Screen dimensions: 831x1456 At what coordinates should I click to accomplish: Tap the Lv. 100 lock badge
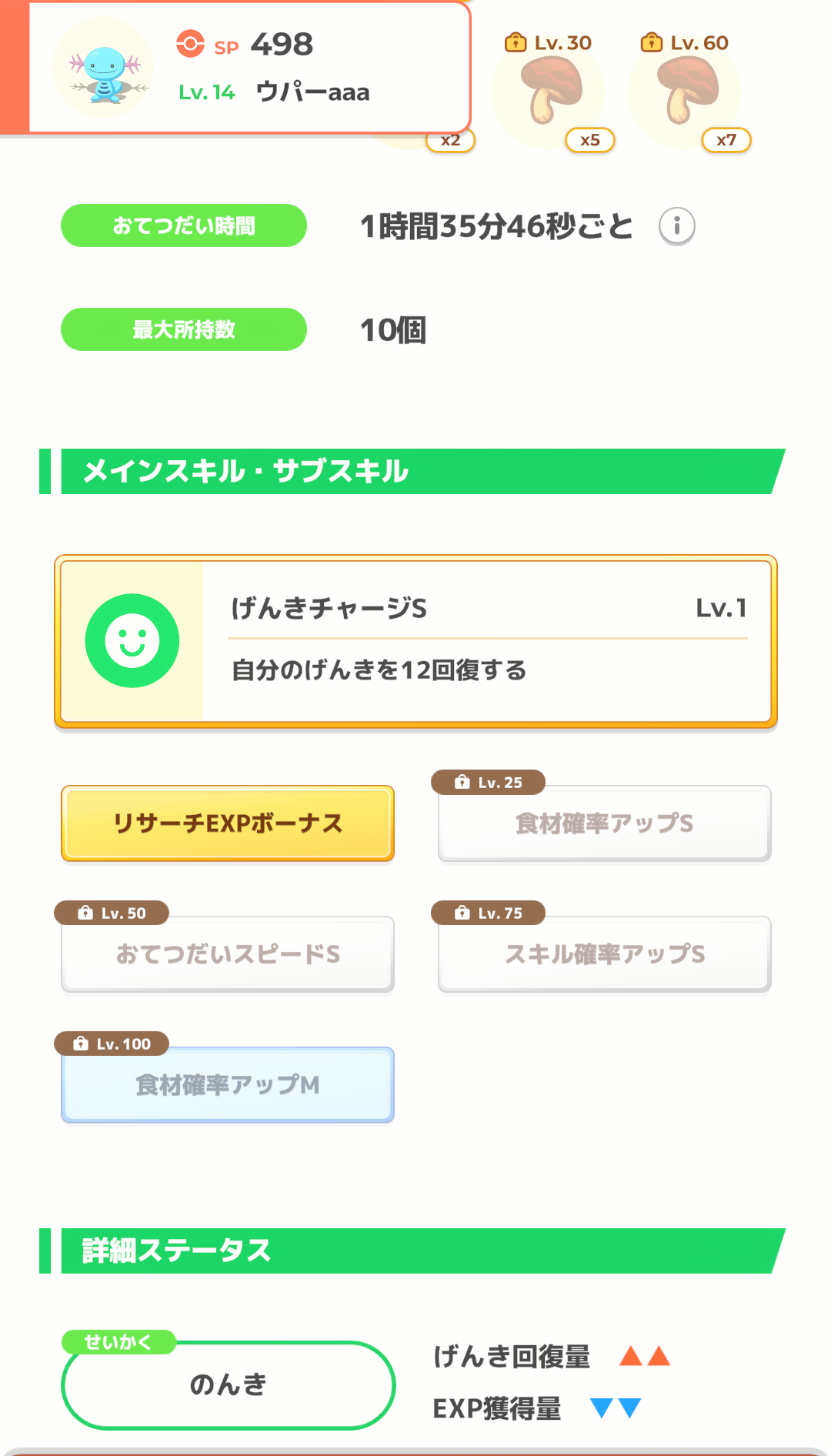pyautogui.click(x=112, y=1044)
